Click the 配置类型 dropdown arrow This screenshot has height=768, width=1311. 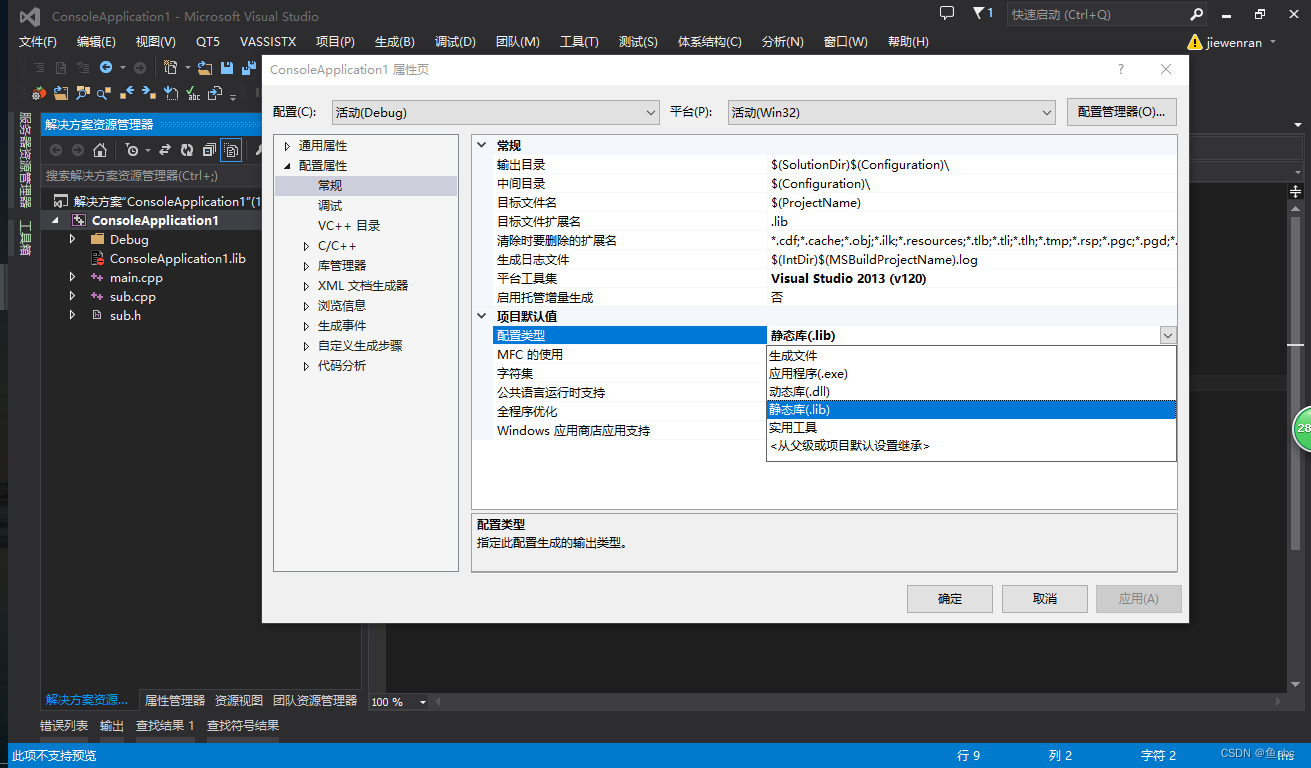tap(1168, 335)
